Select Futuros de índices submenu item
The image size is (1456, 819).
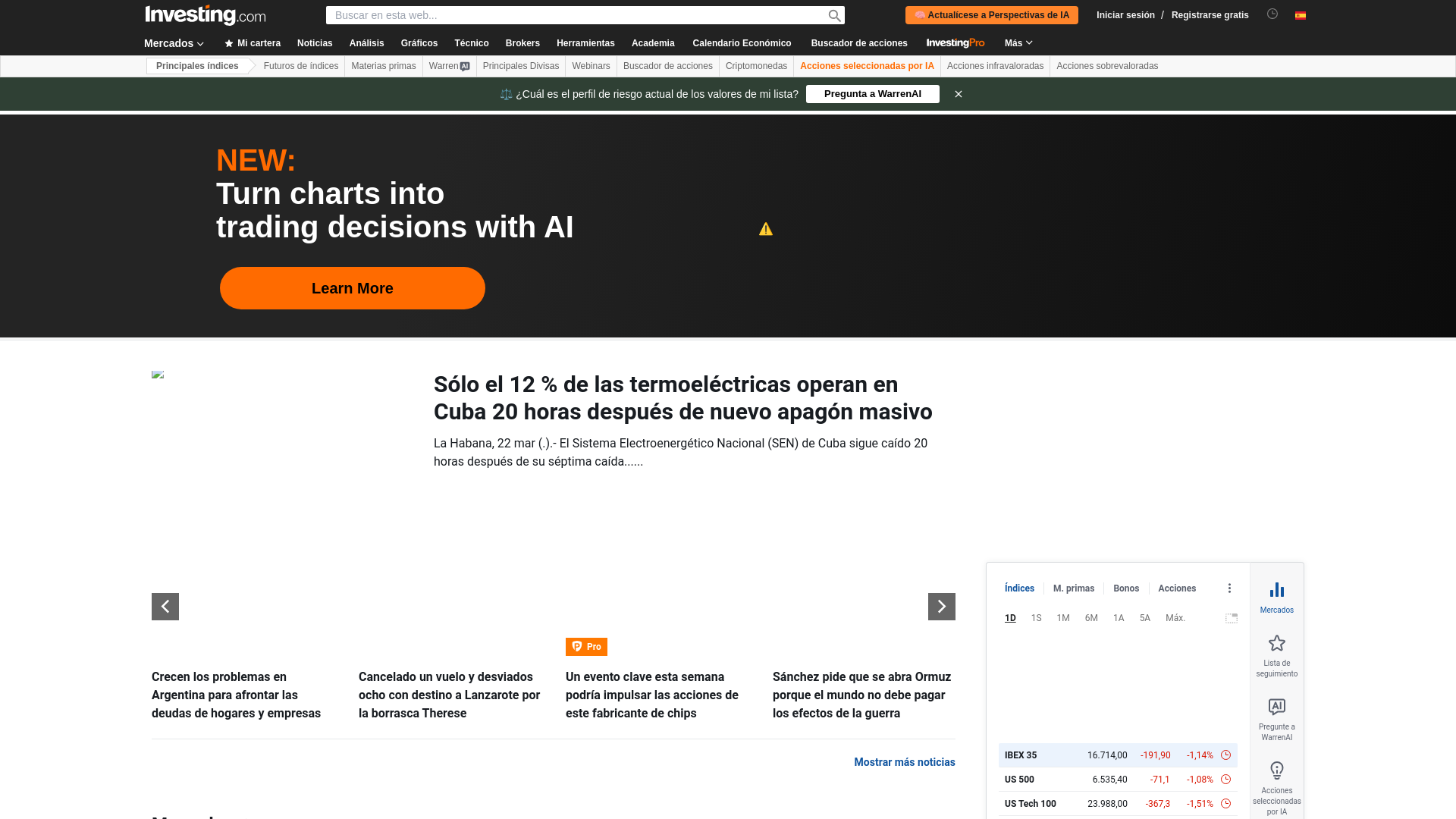(301, 66)
